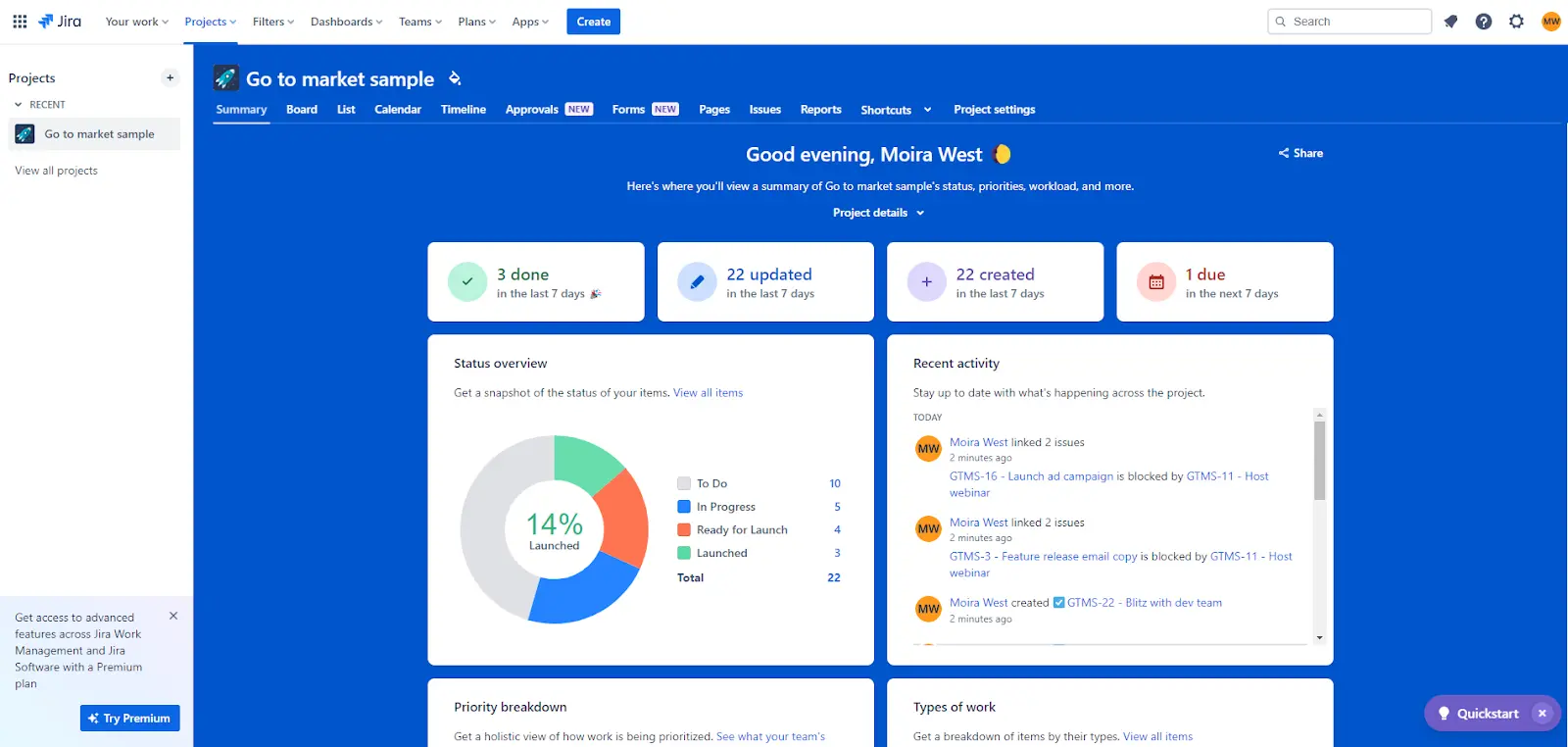Click the Recent activity scroll down arrow
Screen dimensions: 1568x747
(x=1320, y=638)
